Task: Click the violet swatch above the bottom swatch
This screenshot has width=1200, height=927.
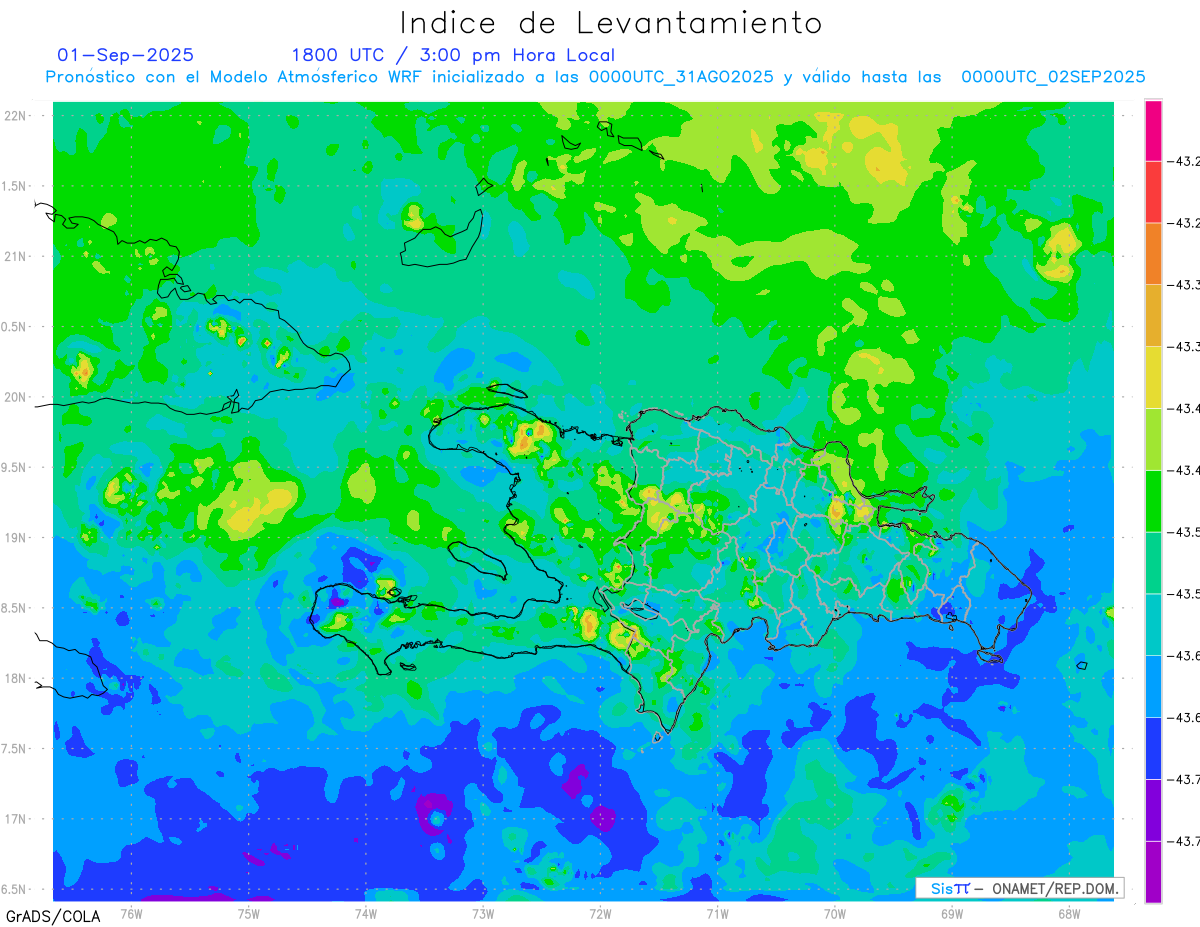Action: [x=1153, y=810]
